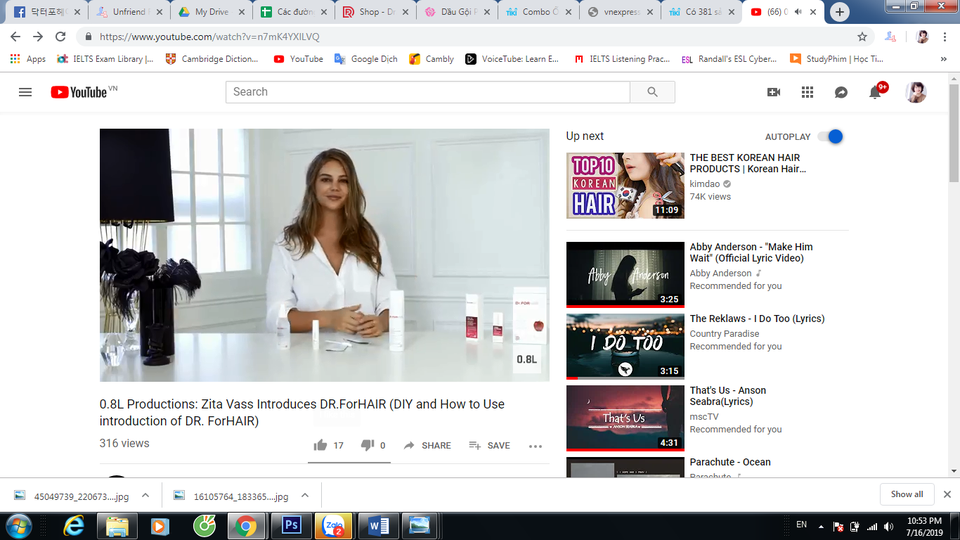This screenshot has width=960, height=540.
Task: Open the notifications bell
Action: (875, 92)
